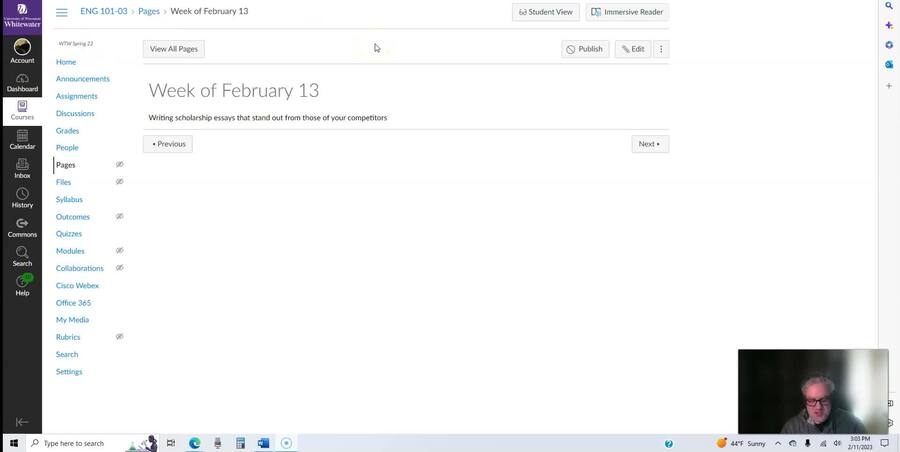Click the Publish button
900x452 pixels.
(585, 49)
